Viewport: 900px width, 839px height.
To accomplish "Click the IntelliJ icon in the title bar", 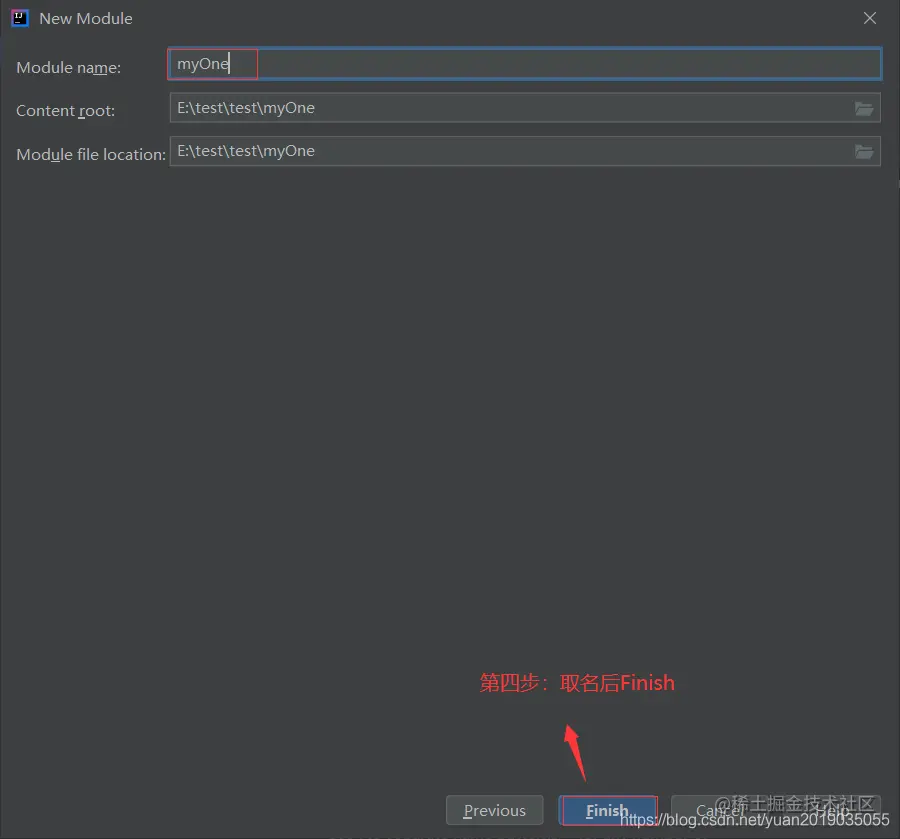I will coord(20,18).
